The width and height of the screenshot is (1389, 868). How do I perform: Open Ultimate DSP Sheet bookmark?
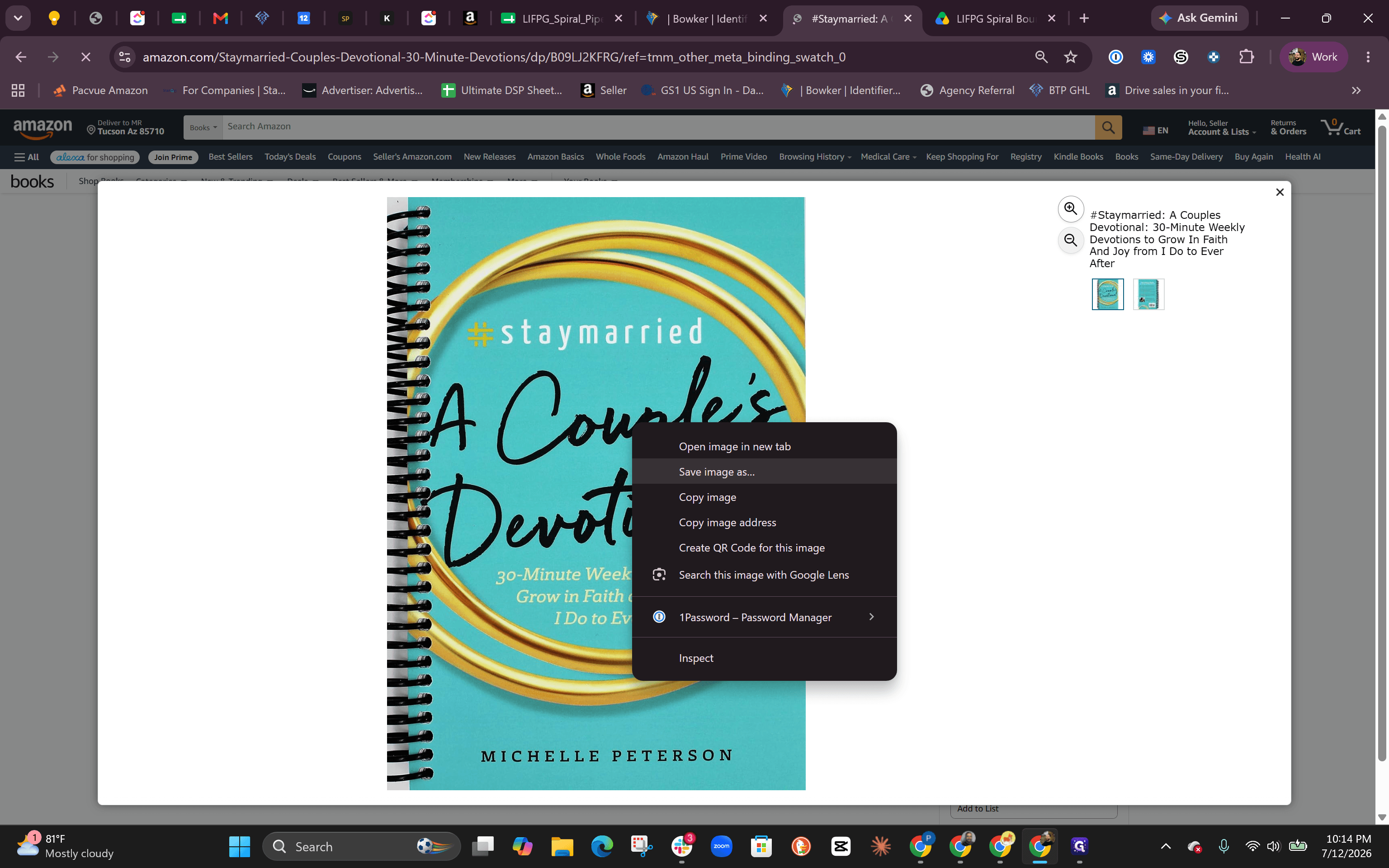click(502, 90)
